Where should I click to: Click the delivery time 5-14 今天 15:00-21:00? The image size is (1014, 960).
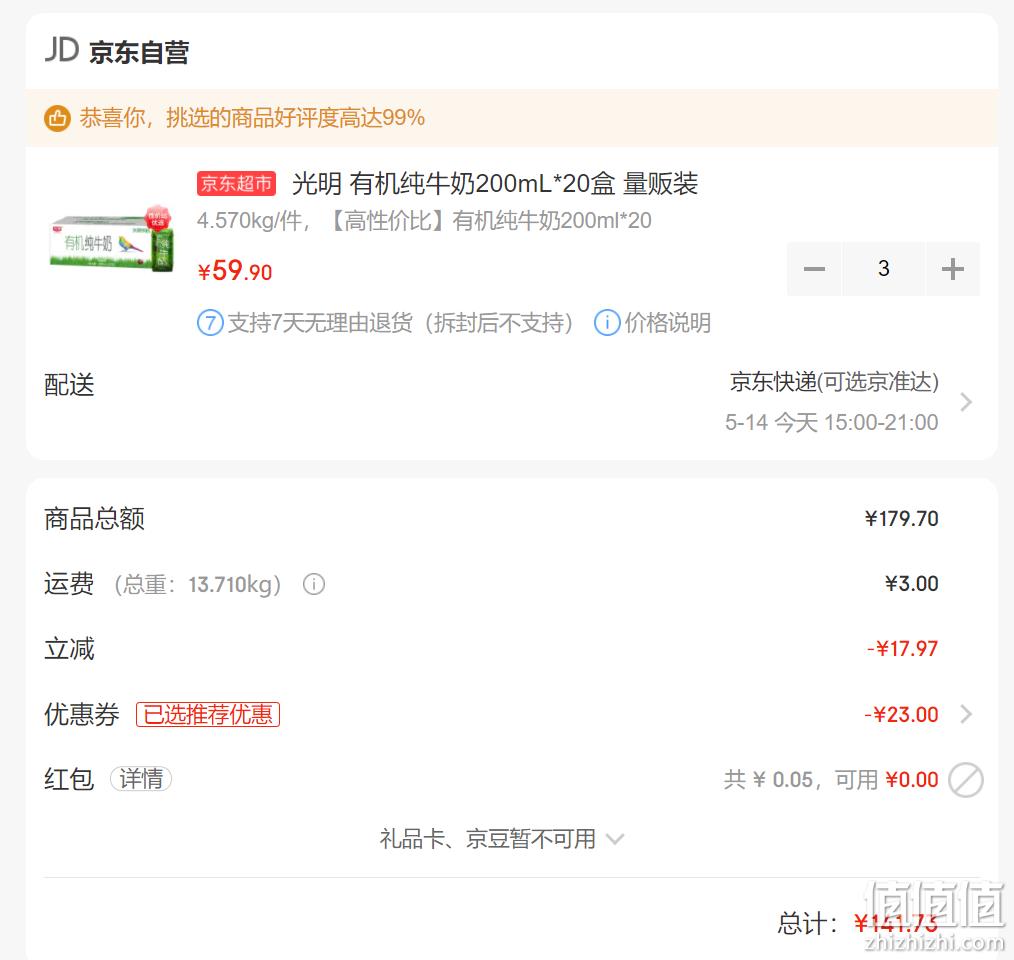(832, 422)
